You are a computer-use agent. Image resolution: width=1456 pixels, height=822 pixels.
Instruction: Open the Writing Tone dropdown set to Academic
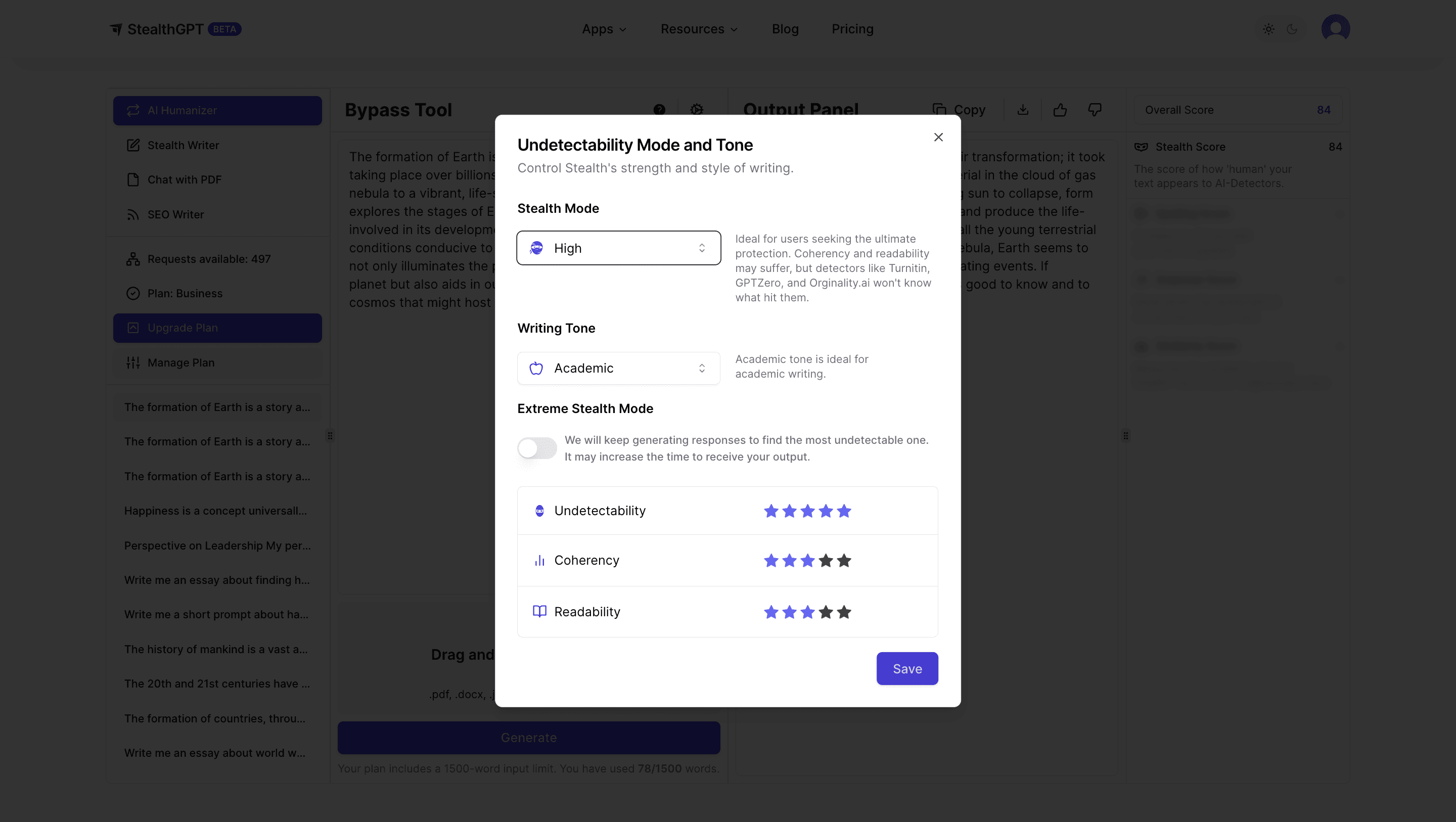[x=618, y=368]
